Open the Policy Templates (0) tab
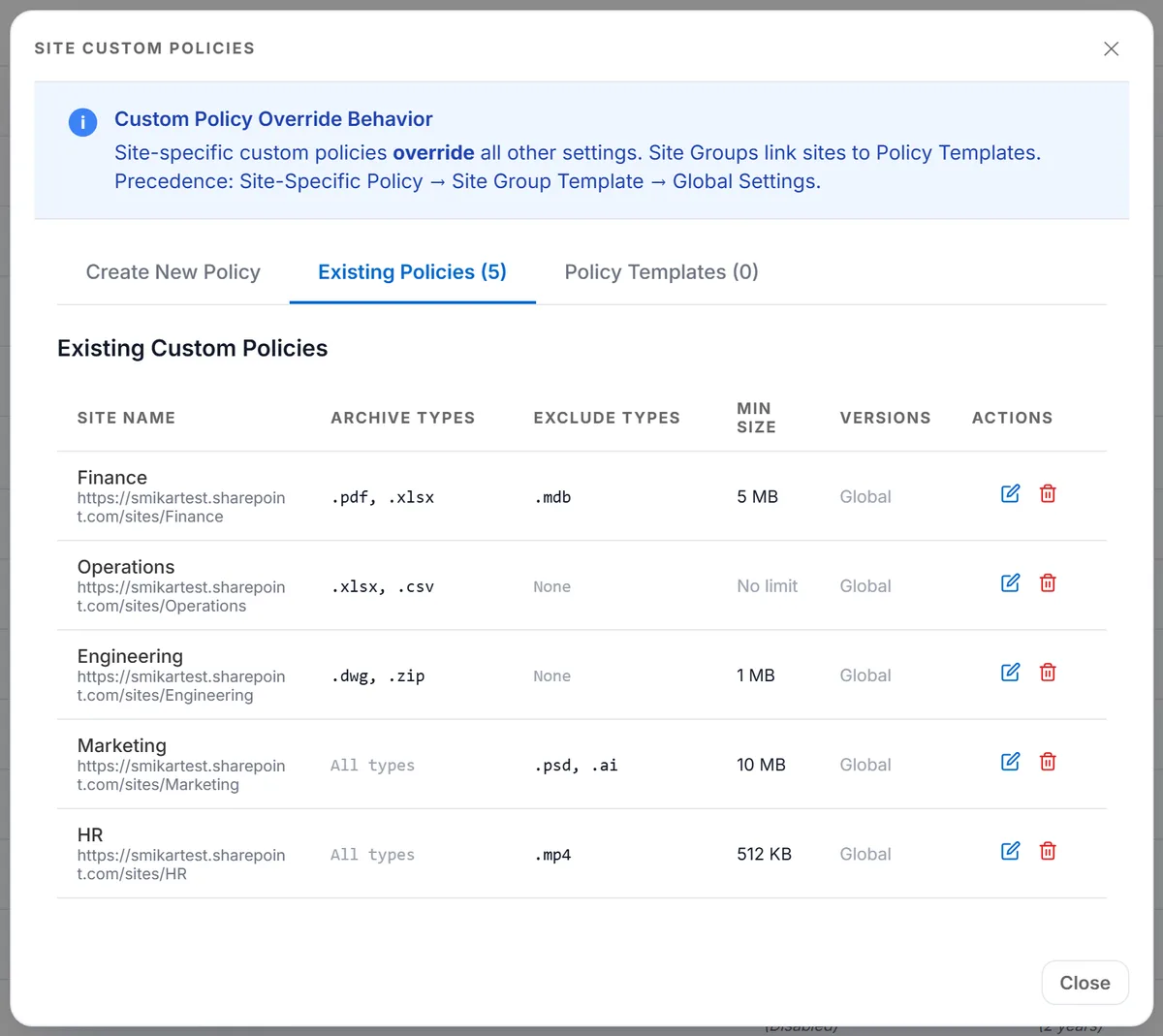Screen dimensions: 1163x1036 click(662, 272)
